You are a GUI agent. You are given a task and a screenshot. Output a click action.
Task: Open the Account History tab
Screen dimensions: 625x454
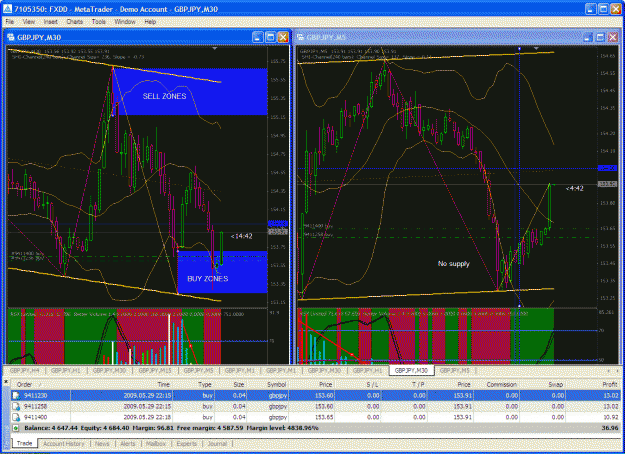tap(63, 444)
